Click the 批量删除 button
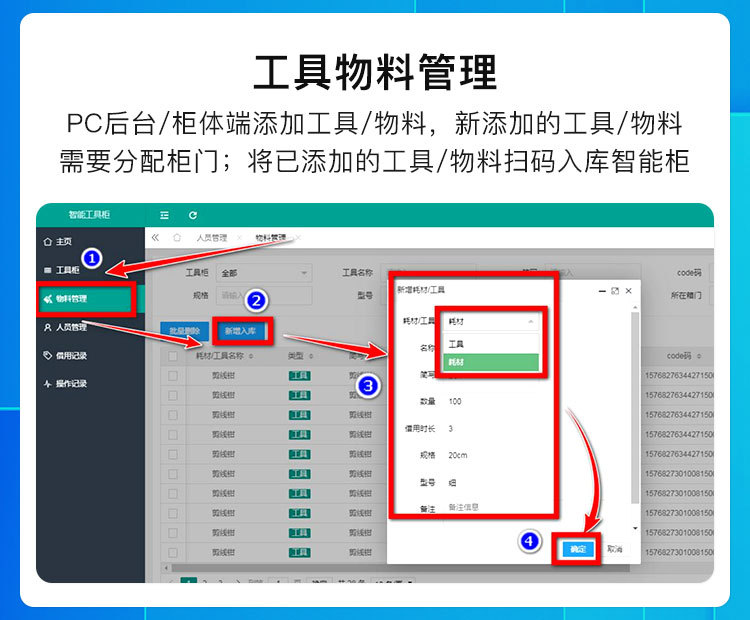The width and height of the screenshot is (750, 620). pyautogui.click(x=184, y=331)
